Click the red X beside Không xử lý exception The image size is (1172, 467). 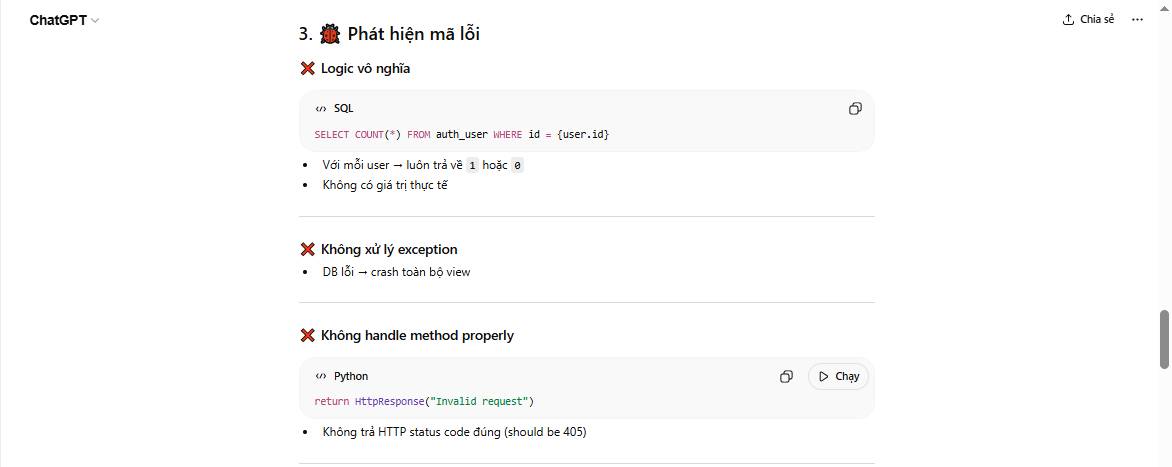click(308, 249)
